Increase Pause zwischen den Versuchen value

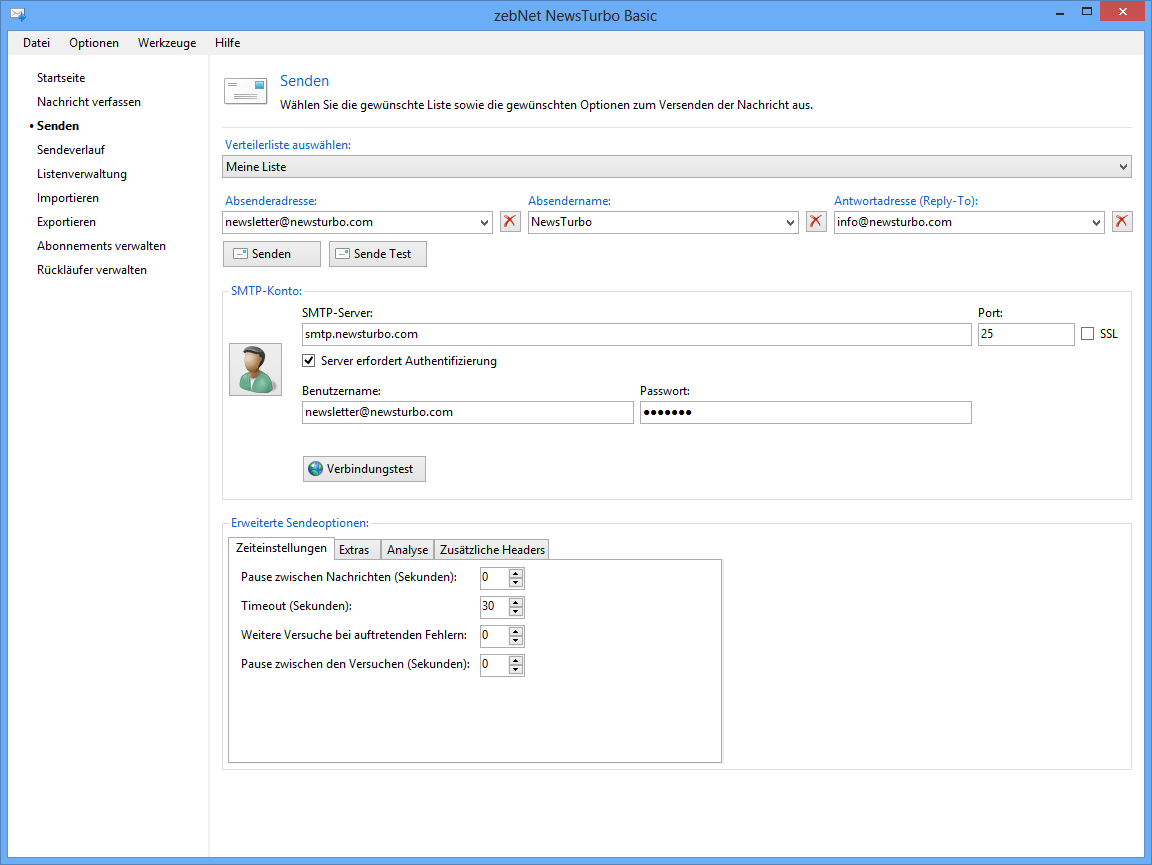pyautogui.click(x=516, y=660)
